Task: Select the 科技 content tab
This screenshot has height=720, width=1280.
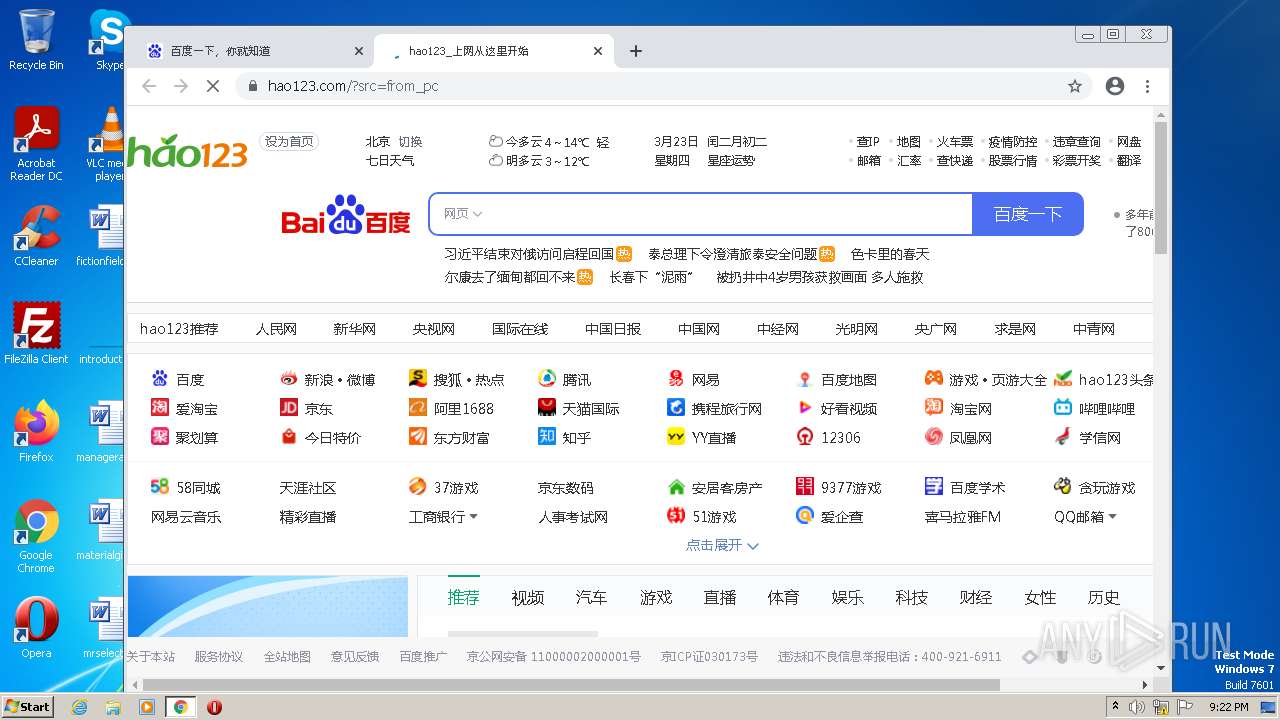Action: 912,597
